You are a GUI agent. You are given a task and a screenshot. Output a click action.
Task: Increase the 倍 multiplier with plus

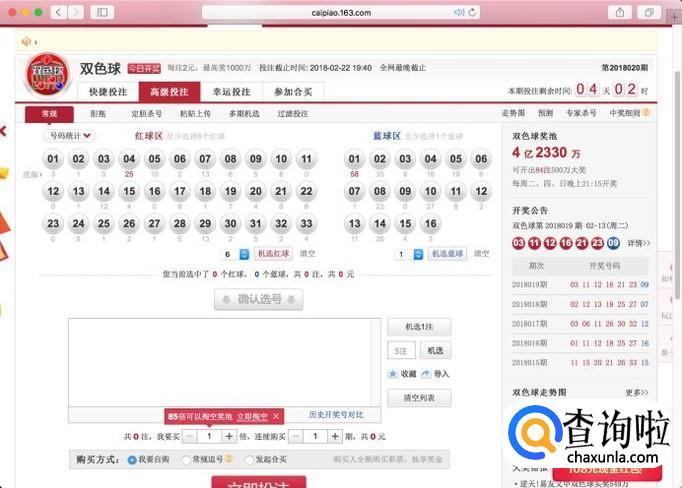coord(229,436)
